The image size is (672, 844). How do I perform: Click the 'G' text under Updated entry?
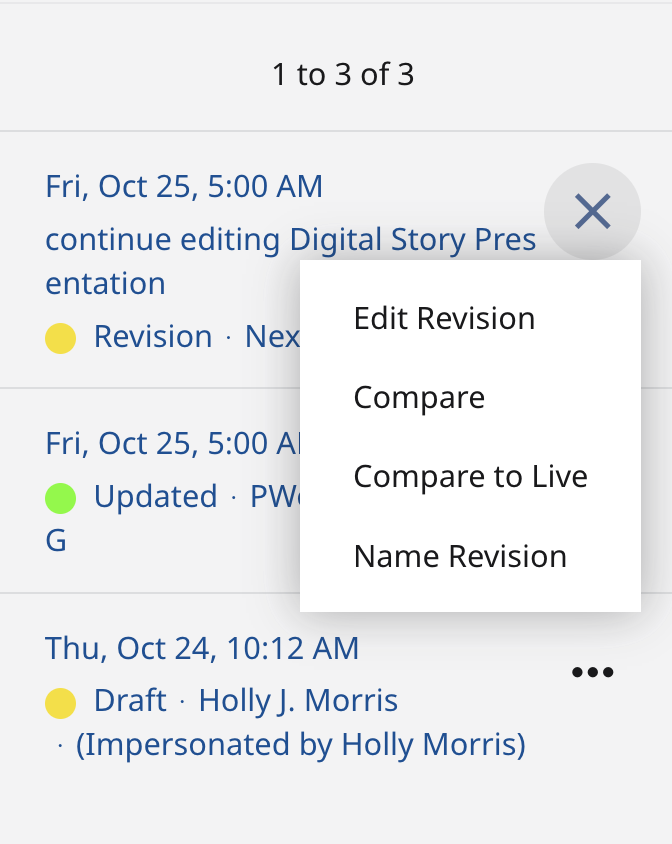click(x=56, y=541)
